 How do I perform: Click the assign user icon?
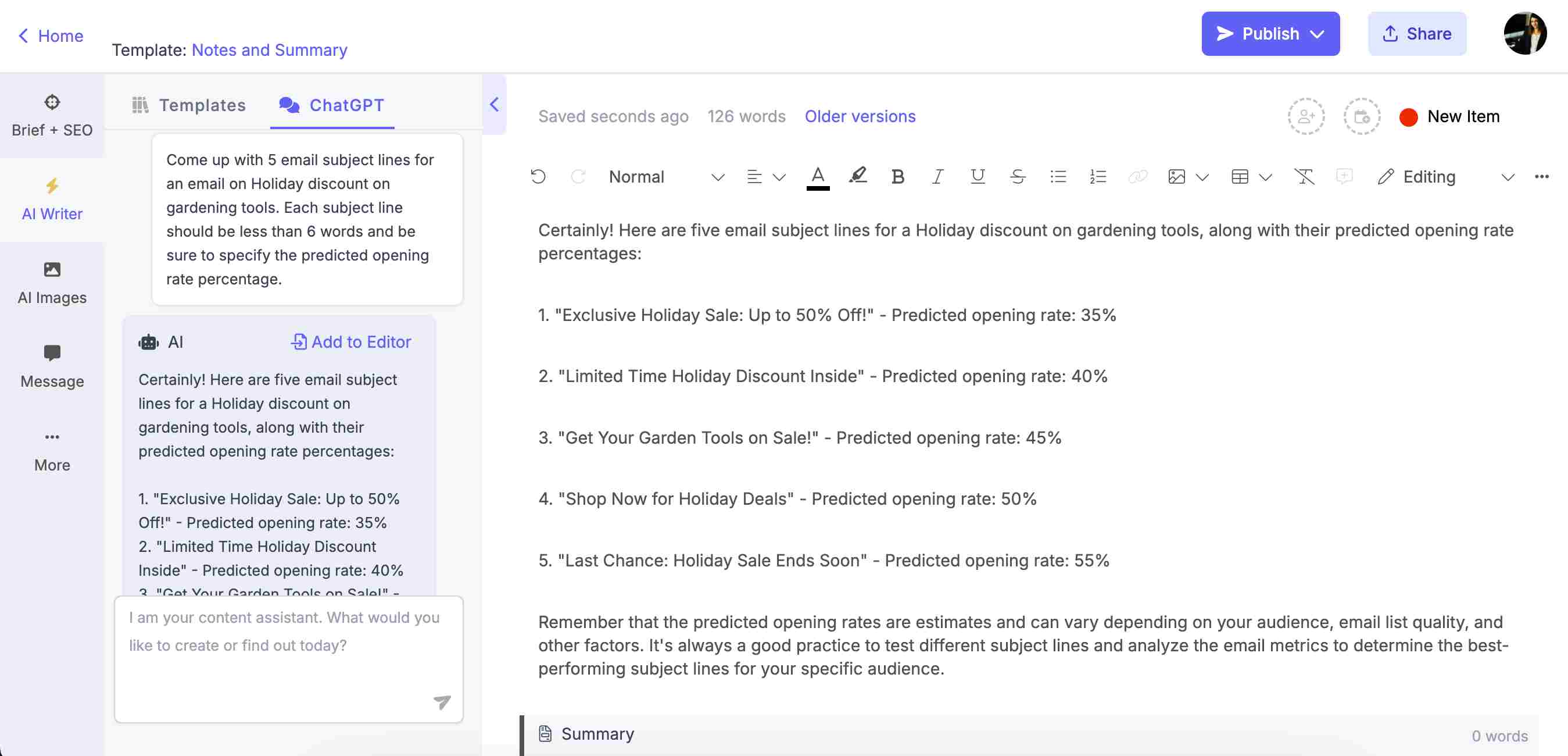[1306, 116]
